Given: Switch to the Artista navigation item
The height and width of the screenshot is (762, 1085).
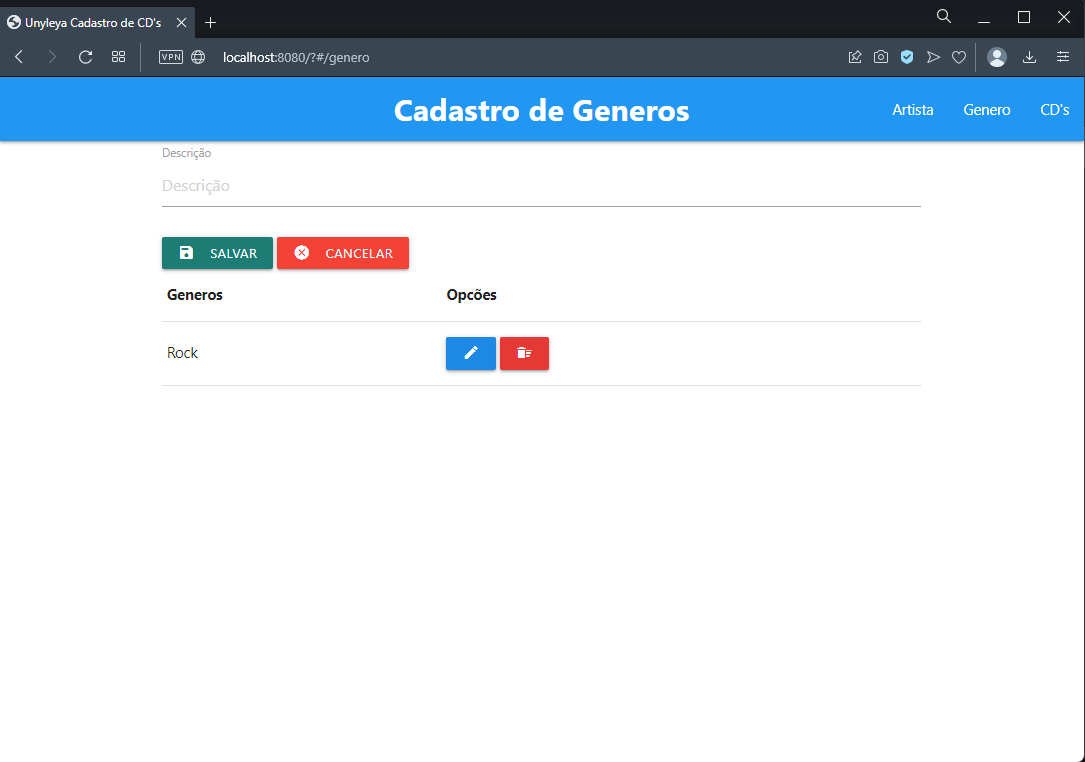Looking at the screenshot, I should point(912,110).
